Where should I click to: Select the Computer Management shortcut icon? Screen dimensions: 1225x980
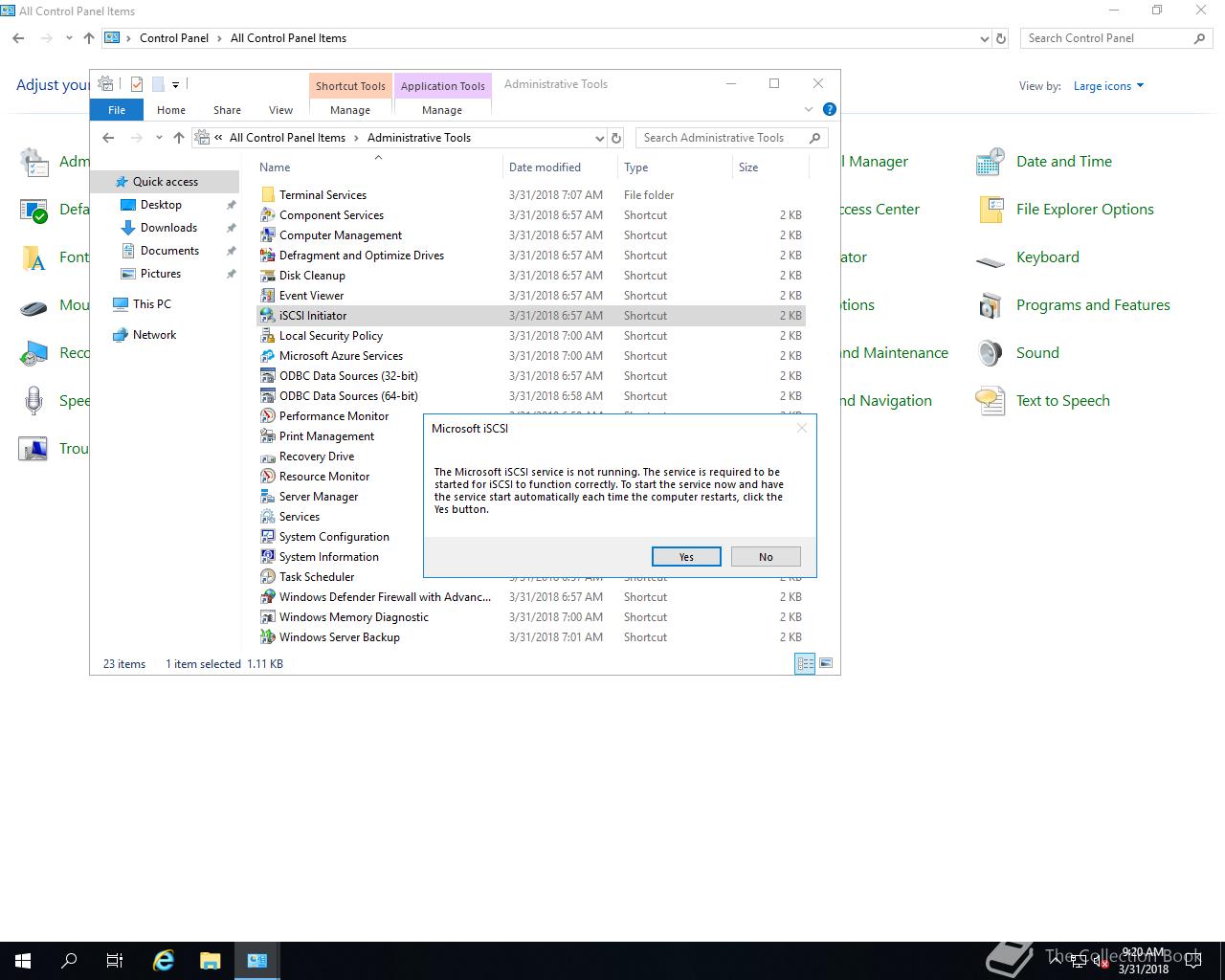268,235
